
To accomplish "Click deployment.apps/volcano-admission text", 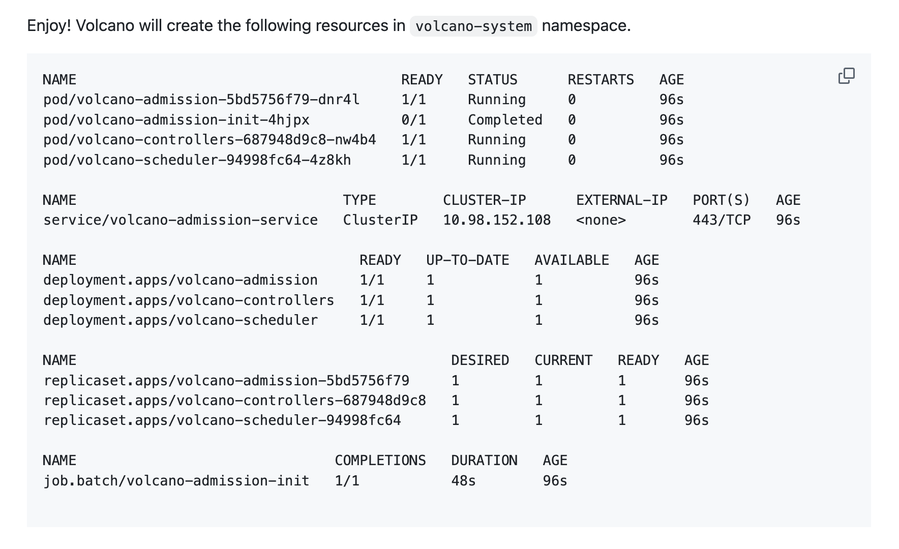I will 180,280.
